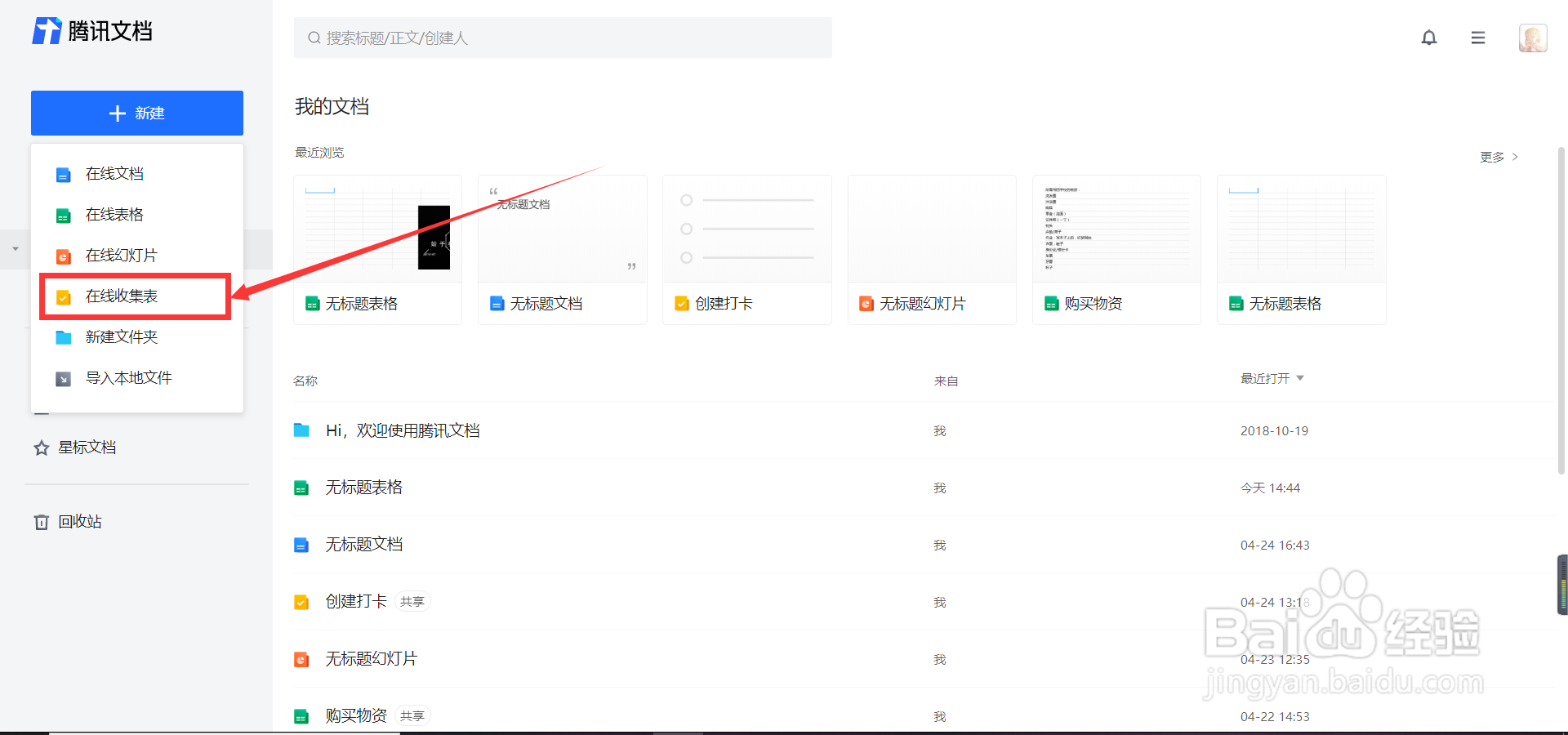Click folder icon of Hi，欢迎使用腾讯文档 row
Image resolution: width=1568 pixels, height=735 pixels.
tap(301, 430)
